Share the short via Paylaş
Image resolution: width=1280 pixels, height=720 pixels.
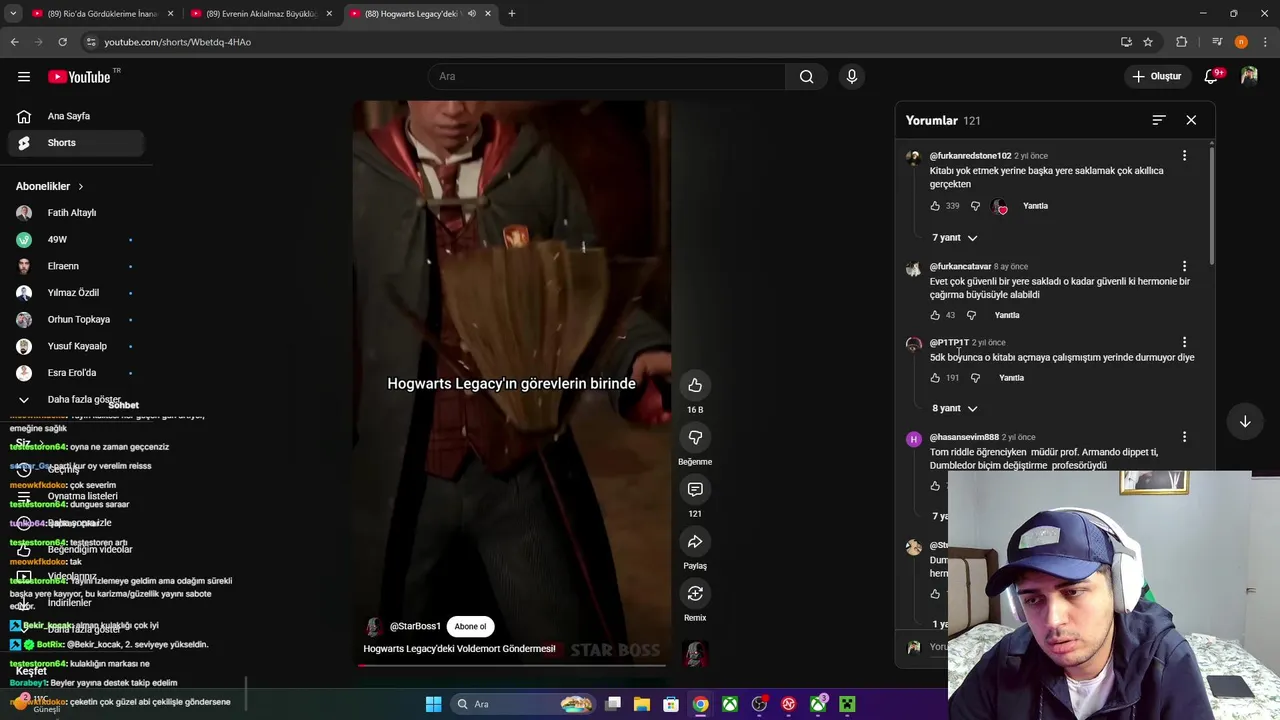695,541
